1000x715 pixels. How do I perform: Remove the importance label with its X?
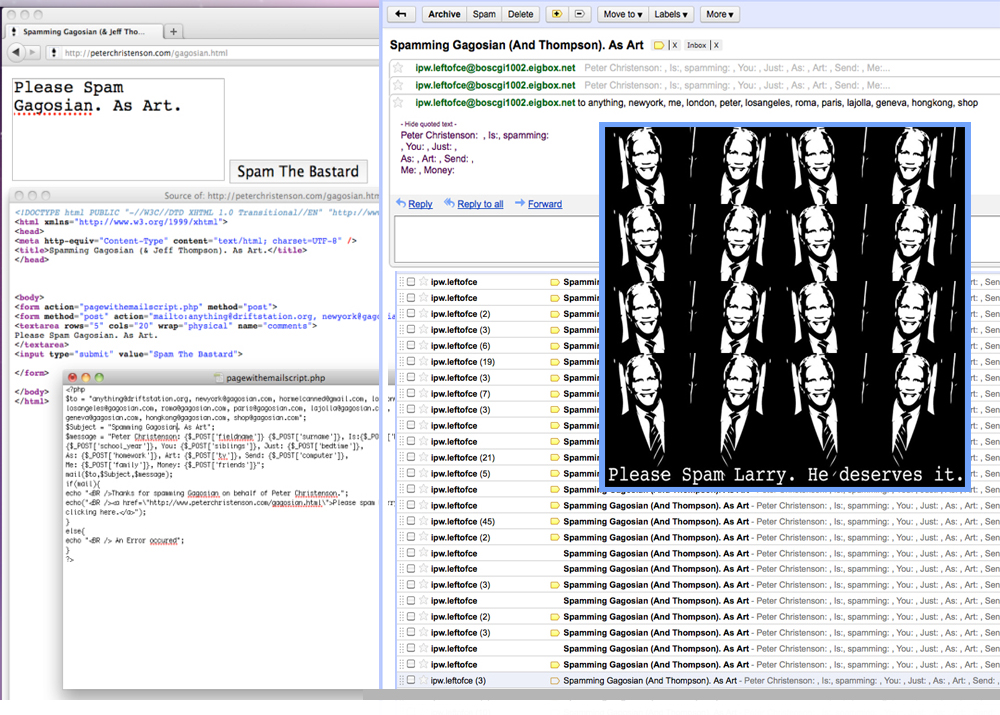(x=674, y=45)
